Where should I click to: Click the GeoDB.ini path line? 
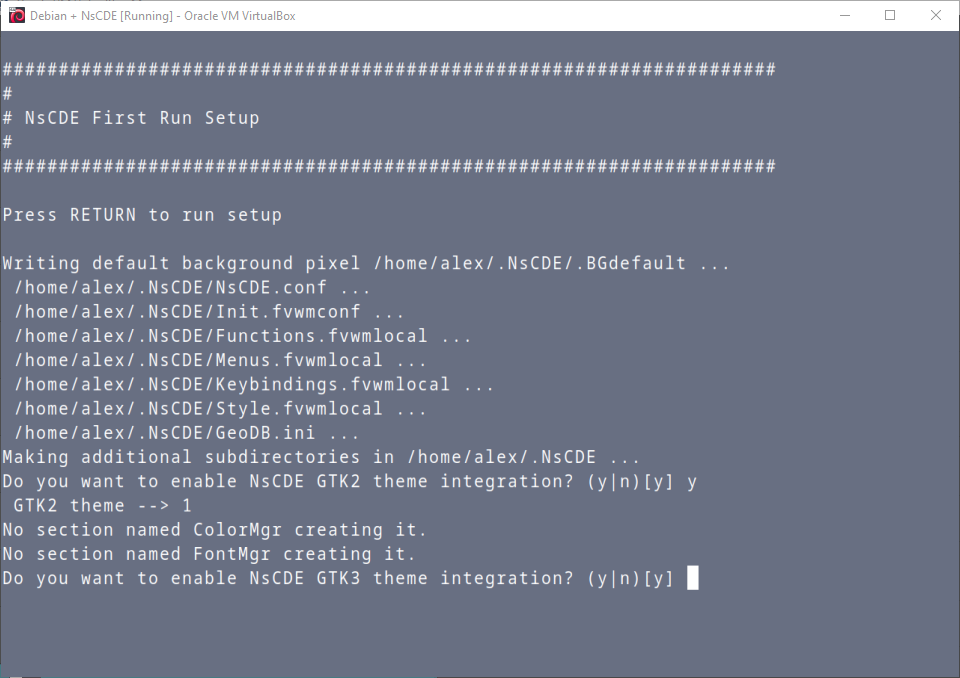pyautogui.click(x=170, y=432)
